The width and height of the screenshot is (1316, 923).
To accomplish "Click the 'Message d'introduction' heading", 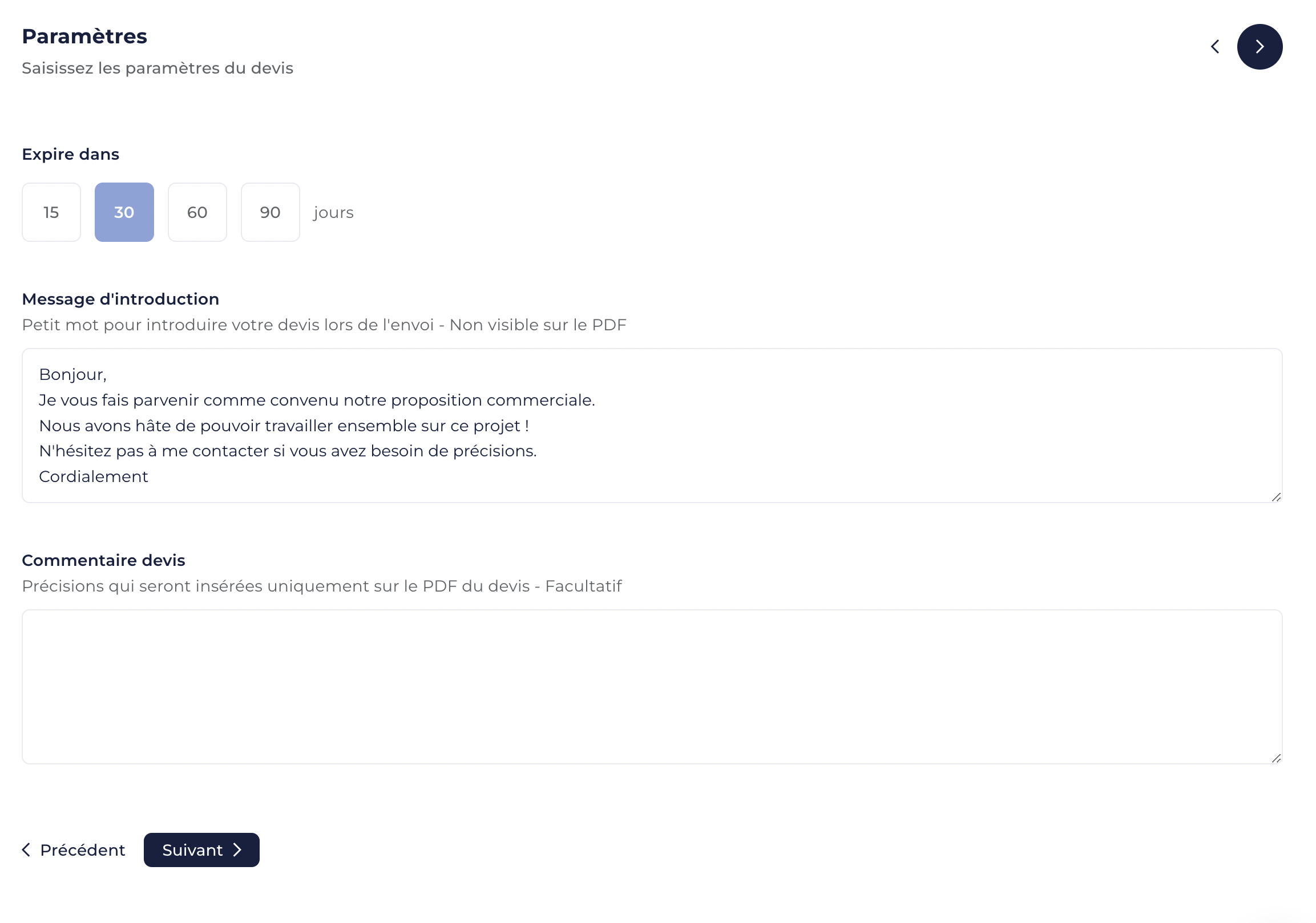I will coord(120,299).
